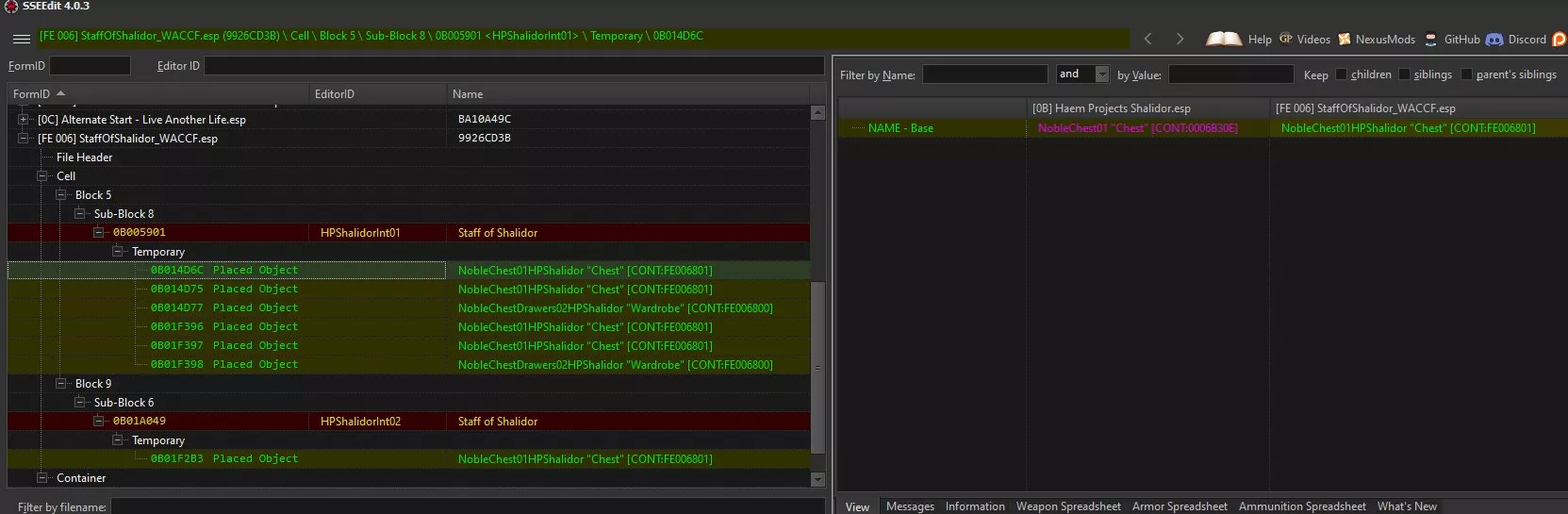The image size is (1568, 514).
Task: Click tree scrollbar down arrow
Action: tap(817, 479)
